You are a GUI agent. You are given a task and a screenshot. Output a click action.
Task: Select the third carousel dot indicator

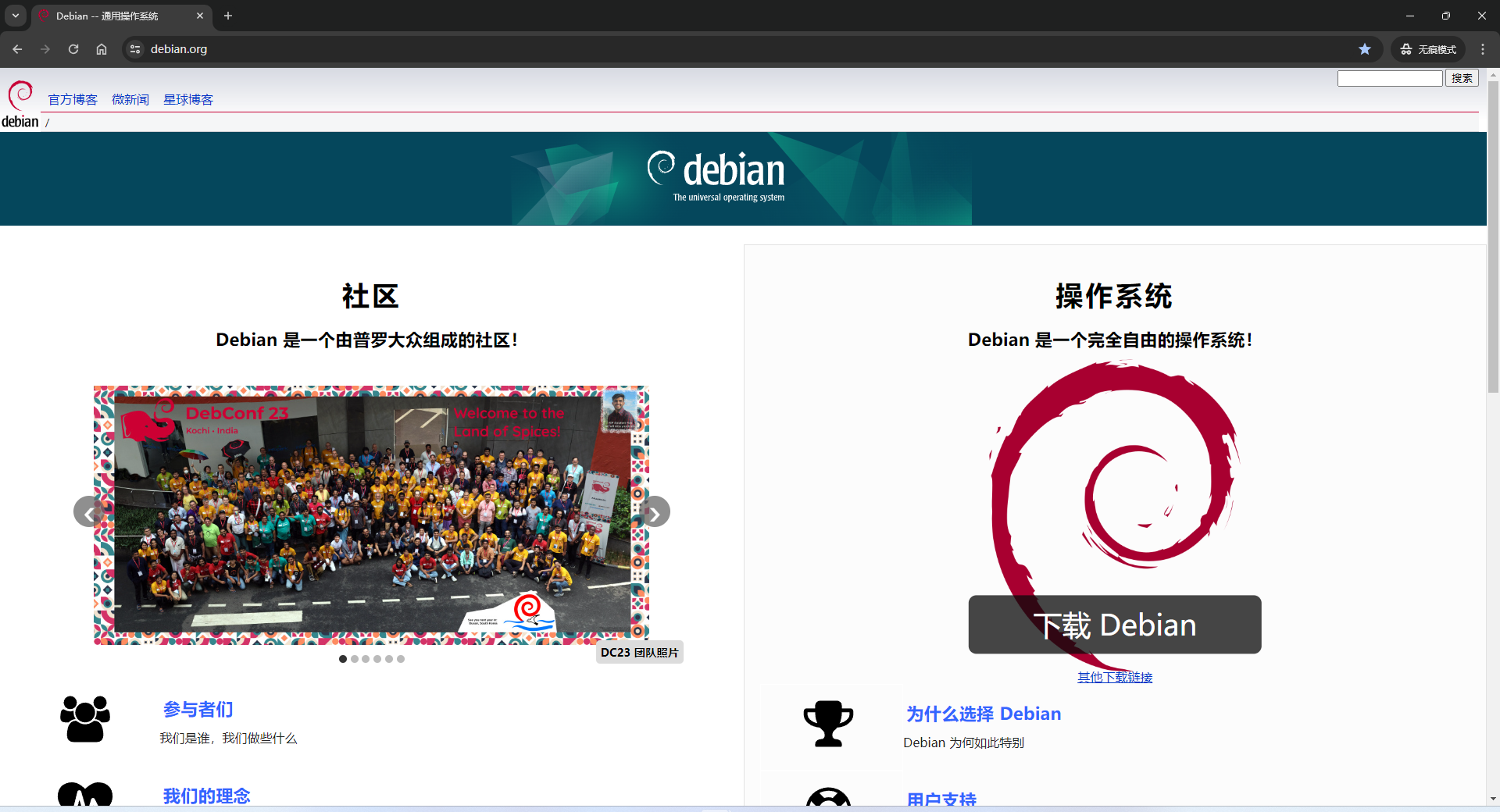(366, 659)
